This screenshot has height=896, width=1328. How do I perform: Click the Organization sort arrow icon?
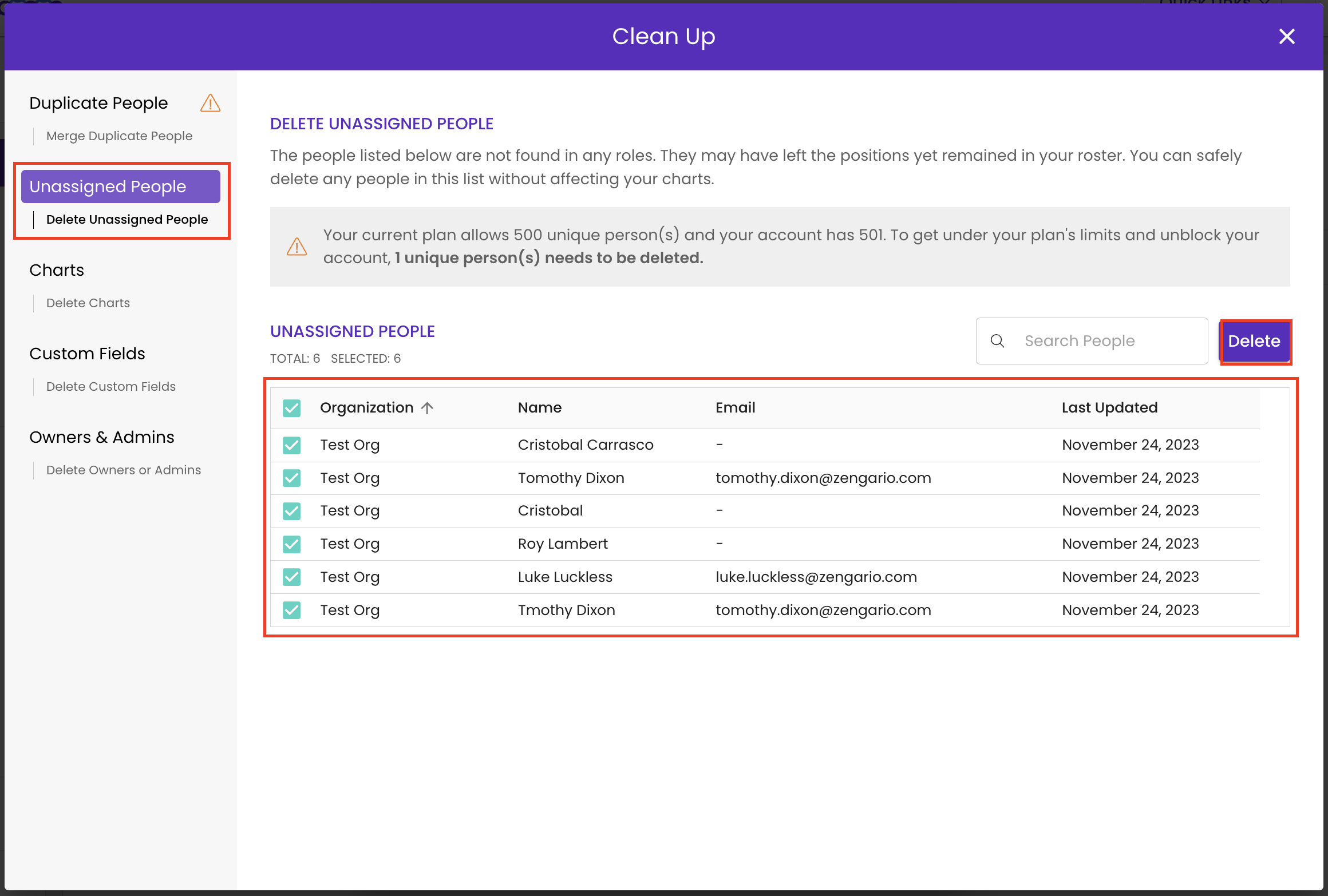(428, 407)
